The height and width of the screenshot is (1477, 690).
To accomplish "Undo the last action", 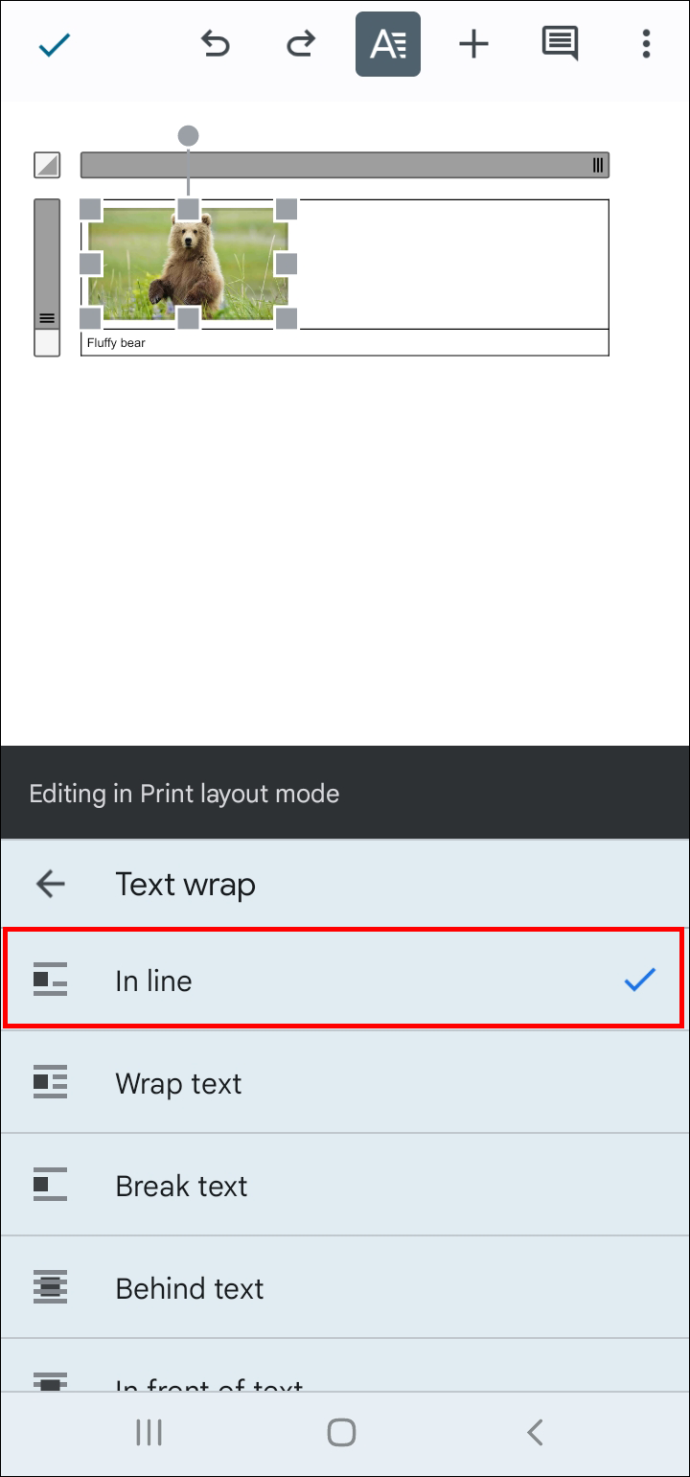I will (215, 44).
